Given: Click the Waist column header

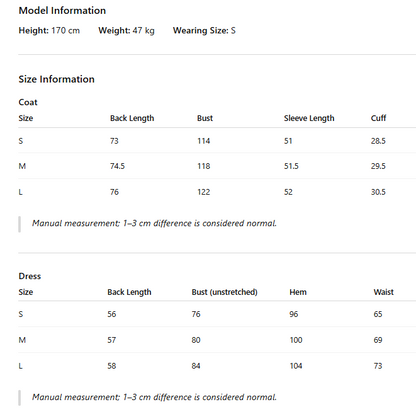Looking at the screenshot, I should tap(383, 292).
